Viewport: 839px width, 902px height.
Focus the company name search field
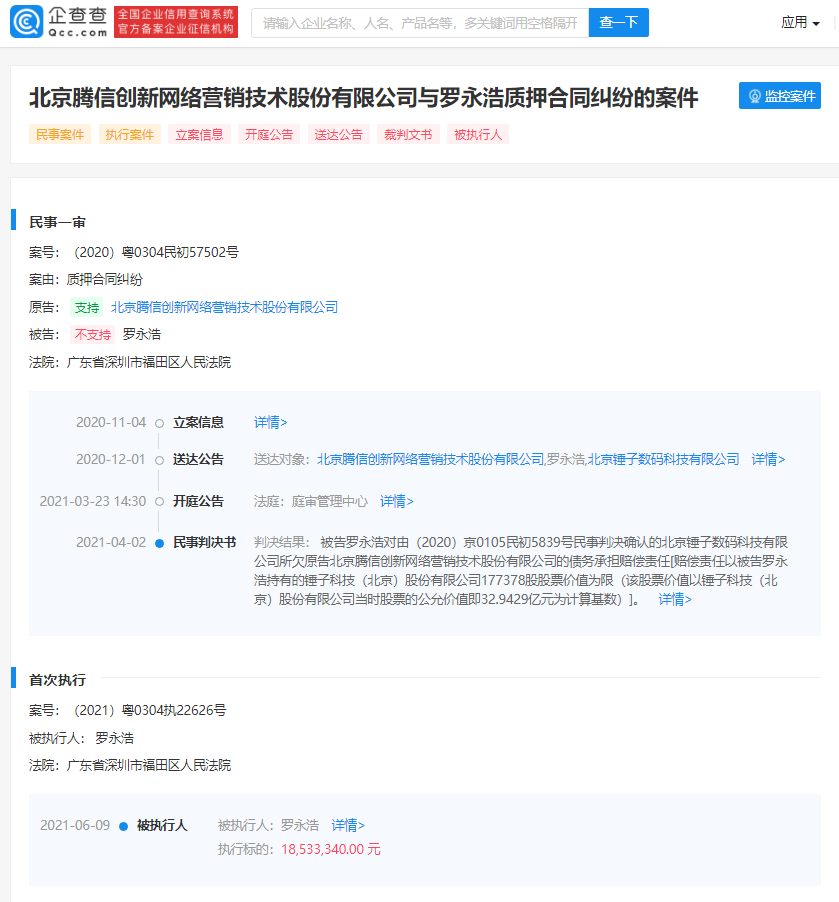tap(419, 22)
